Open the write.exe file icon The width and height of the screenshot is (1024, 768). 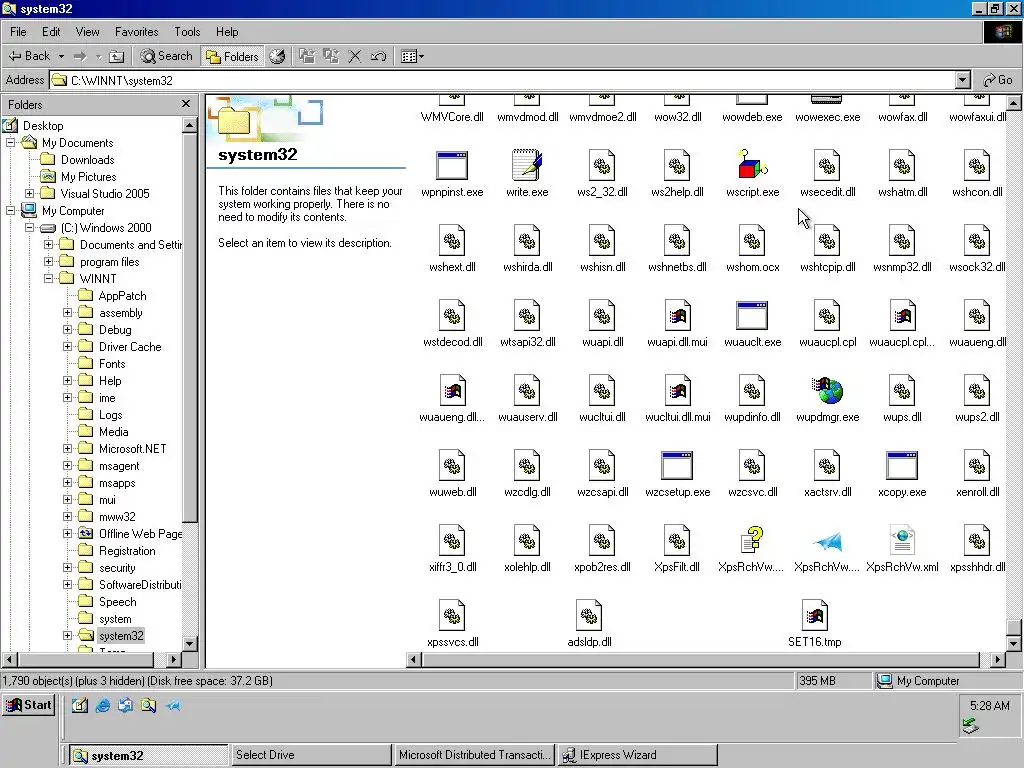527,165
